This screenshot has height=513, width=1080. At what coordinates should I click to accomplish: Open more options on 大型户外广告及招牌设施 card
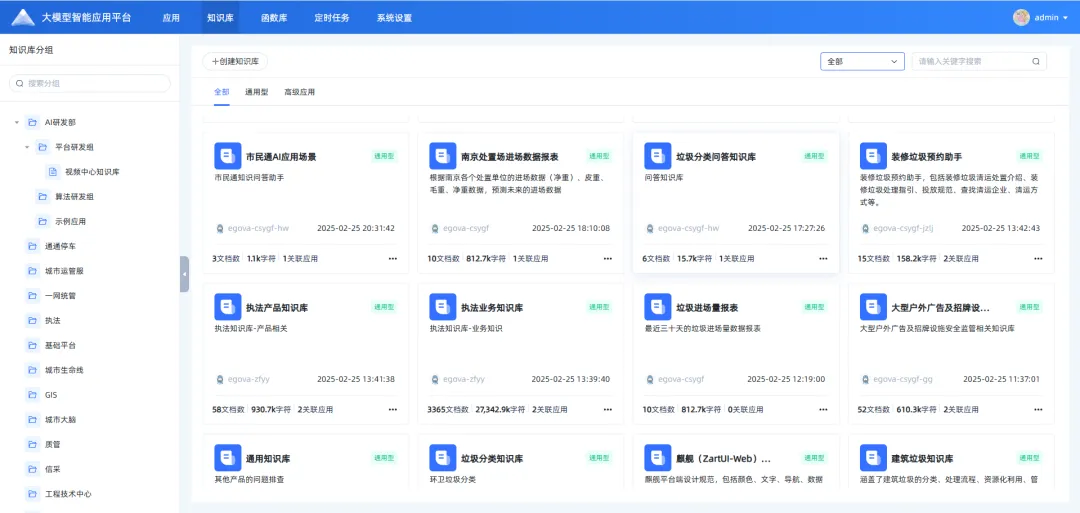pos(1038,409)
